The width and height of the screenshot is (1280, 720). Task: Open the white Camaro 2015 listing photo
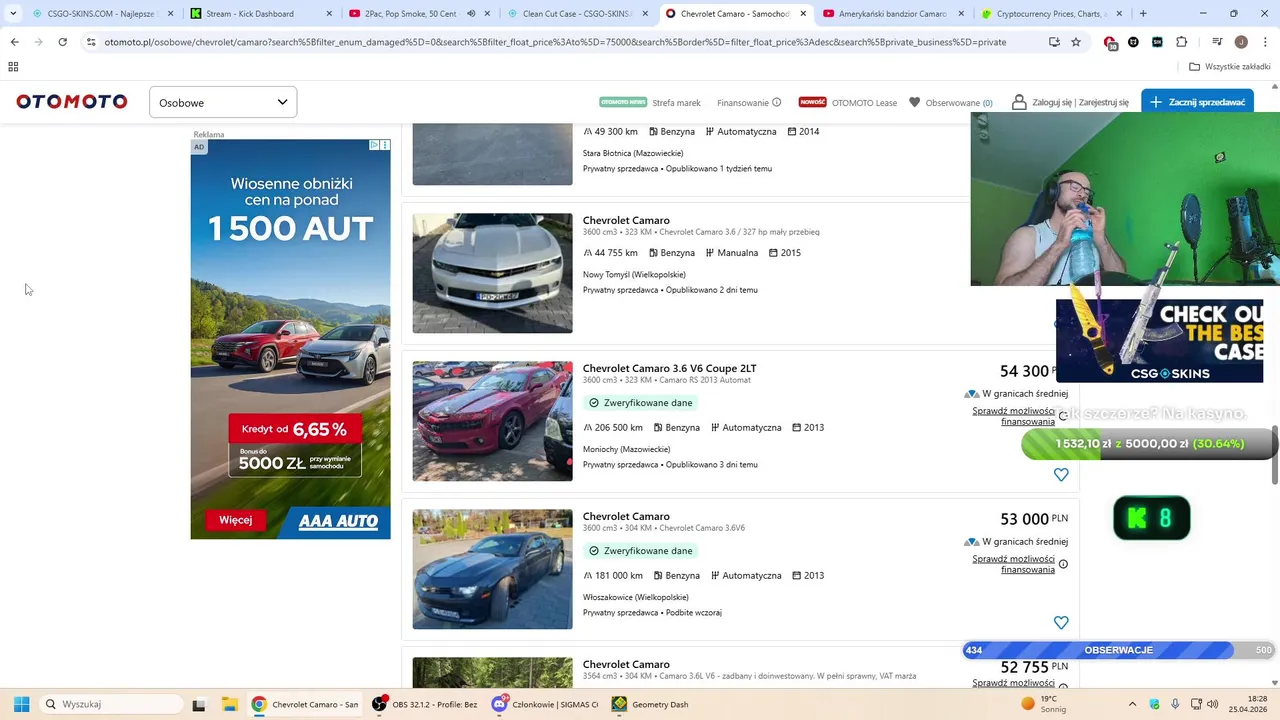coord(492,273)
